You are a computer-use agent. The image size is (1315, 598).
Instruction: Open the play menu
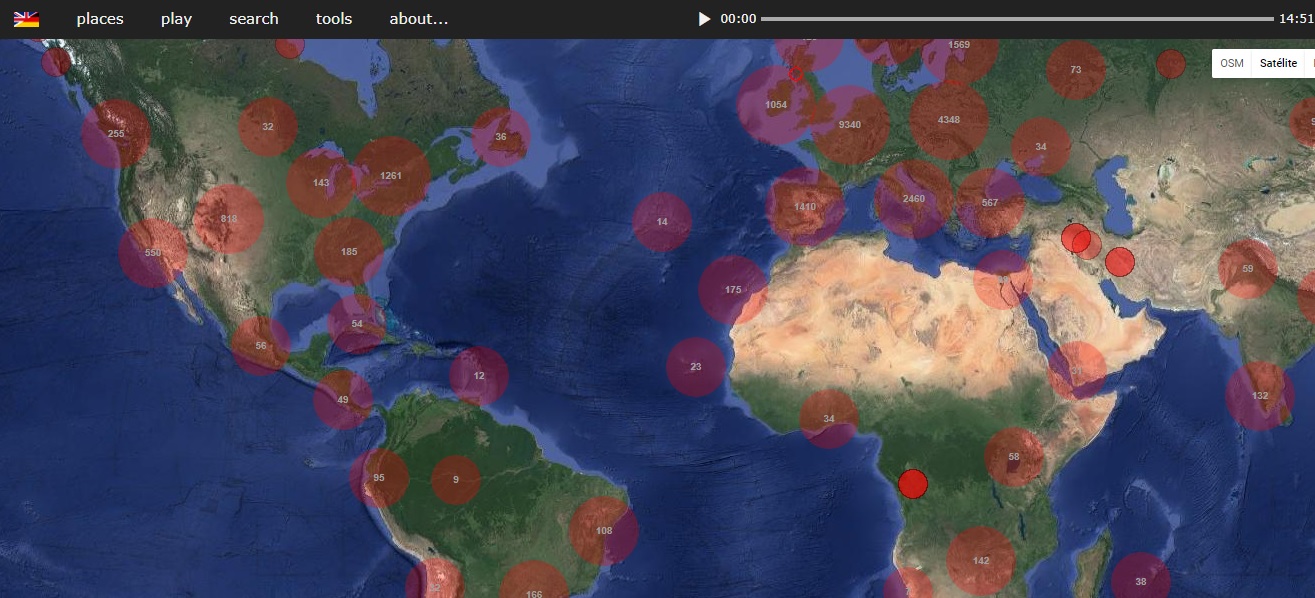point(176,19)
